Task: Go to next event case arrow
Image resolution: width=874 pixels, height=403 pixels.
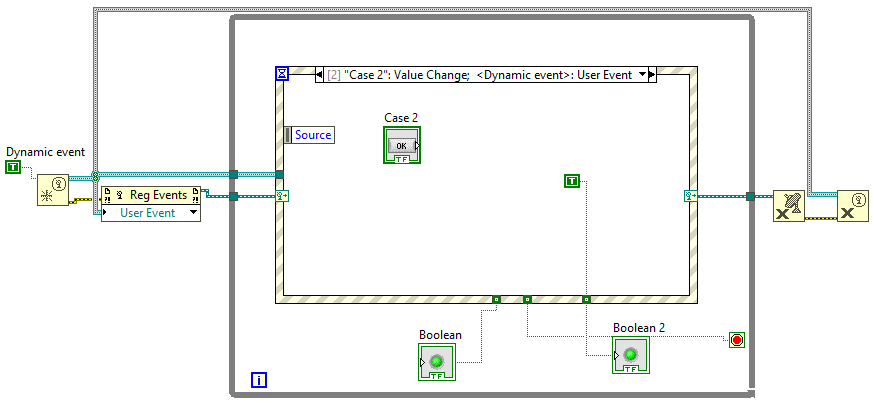Action: tap(653, 75)
